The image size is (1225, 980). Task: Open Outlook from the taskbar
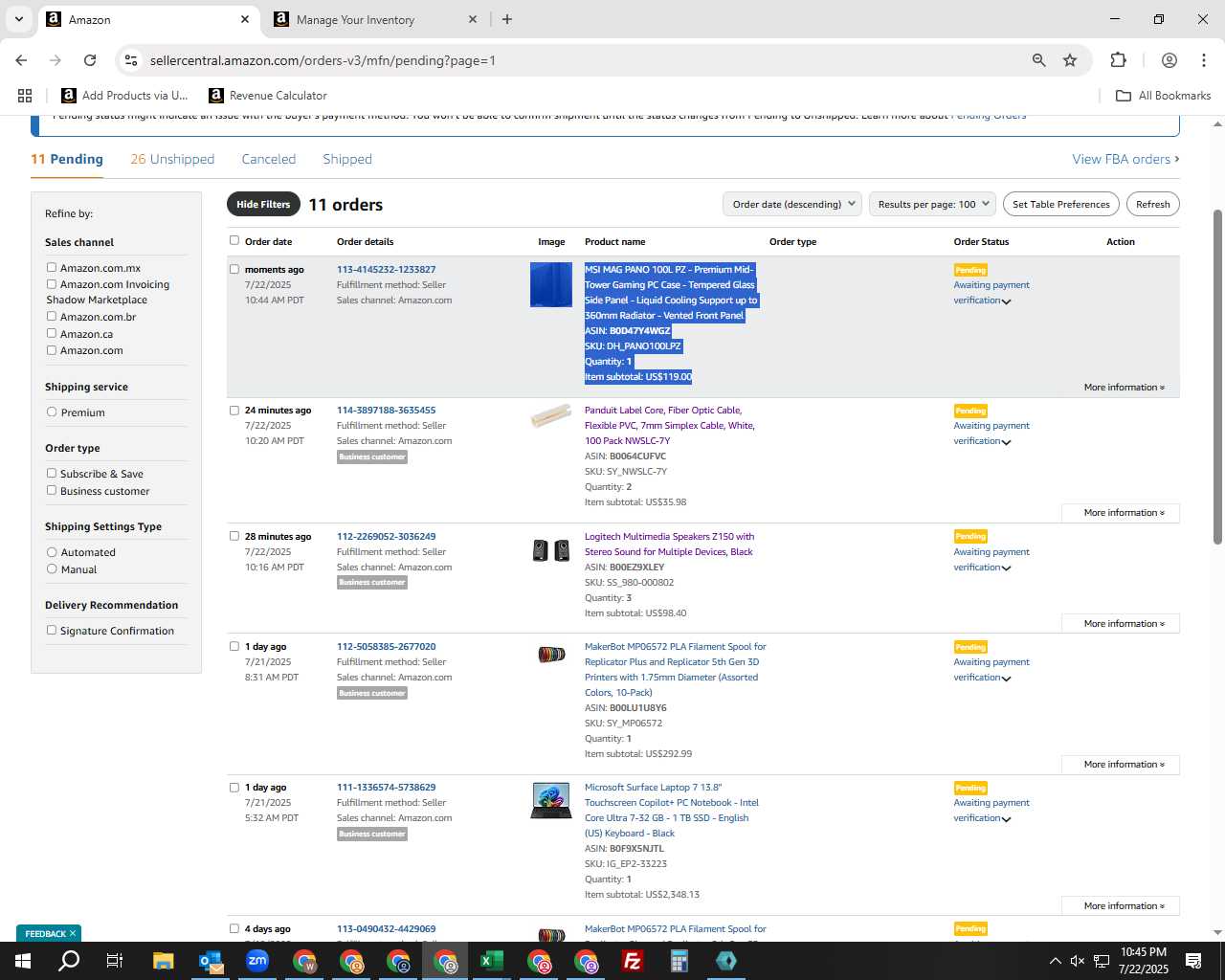point(211,961)
